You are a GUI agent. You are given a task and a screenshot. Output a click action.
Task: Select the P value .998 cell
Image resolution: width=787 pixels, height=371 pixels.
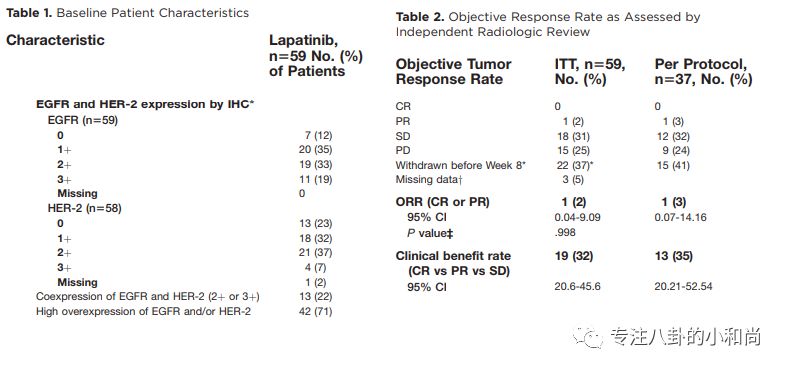(565, 232)
